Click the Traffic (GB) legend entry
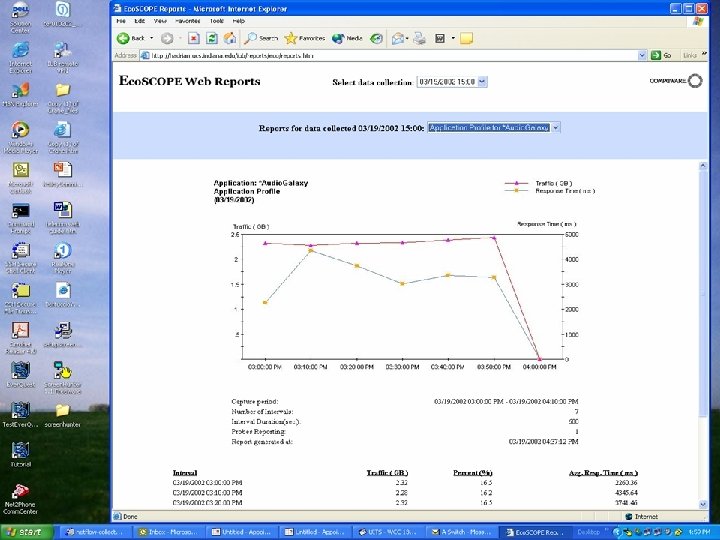The width and height of the screenshot is (720, 540). [x=539, y=183]
